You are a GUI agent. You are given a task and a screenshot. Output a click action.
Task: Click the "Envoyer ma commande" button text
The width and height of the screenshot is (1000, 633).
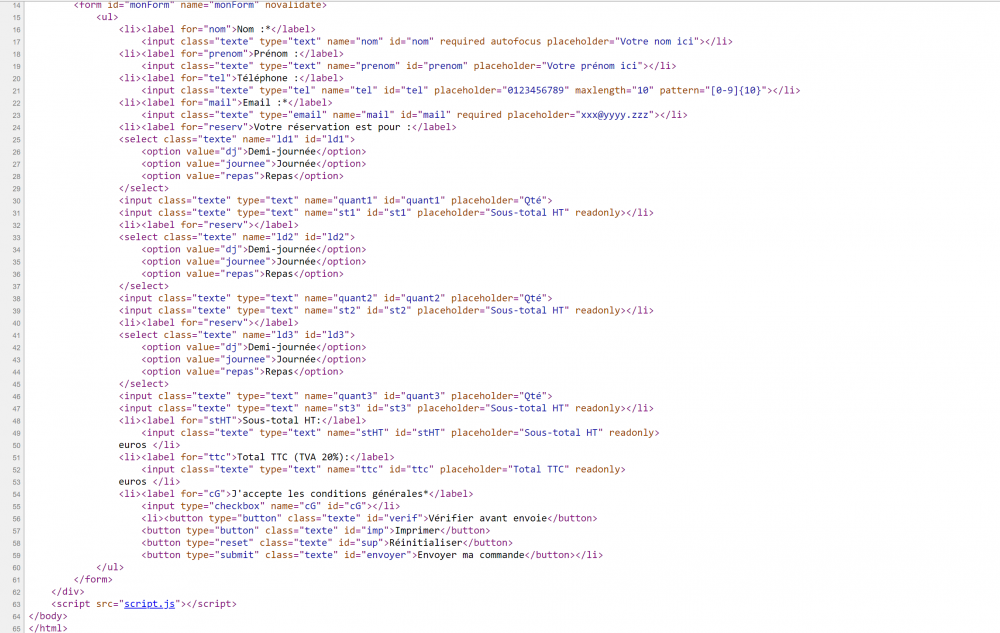point(470,555)
